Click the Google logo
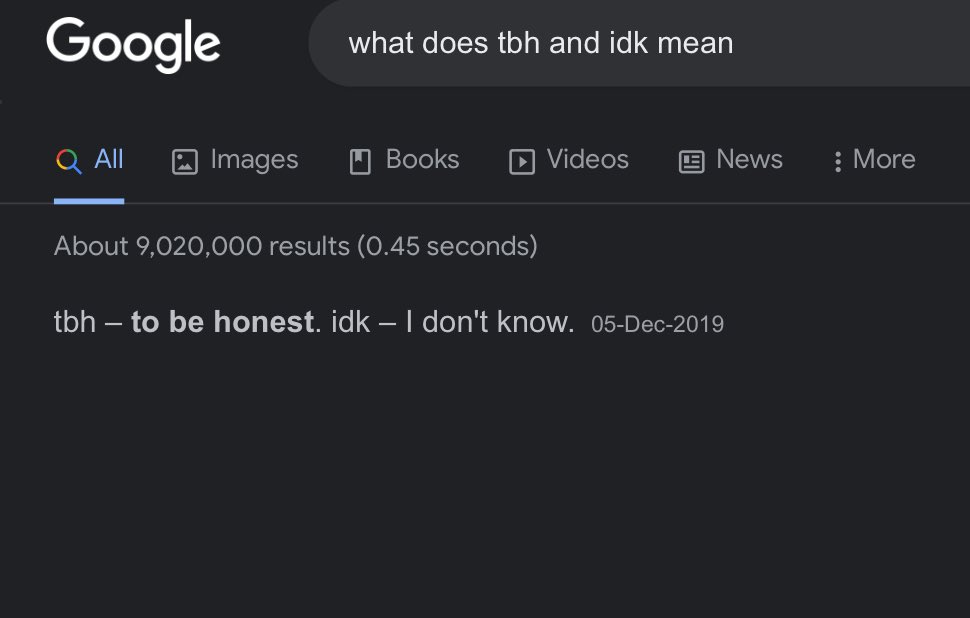Viewport: 970px width, 618px height. 133,45
